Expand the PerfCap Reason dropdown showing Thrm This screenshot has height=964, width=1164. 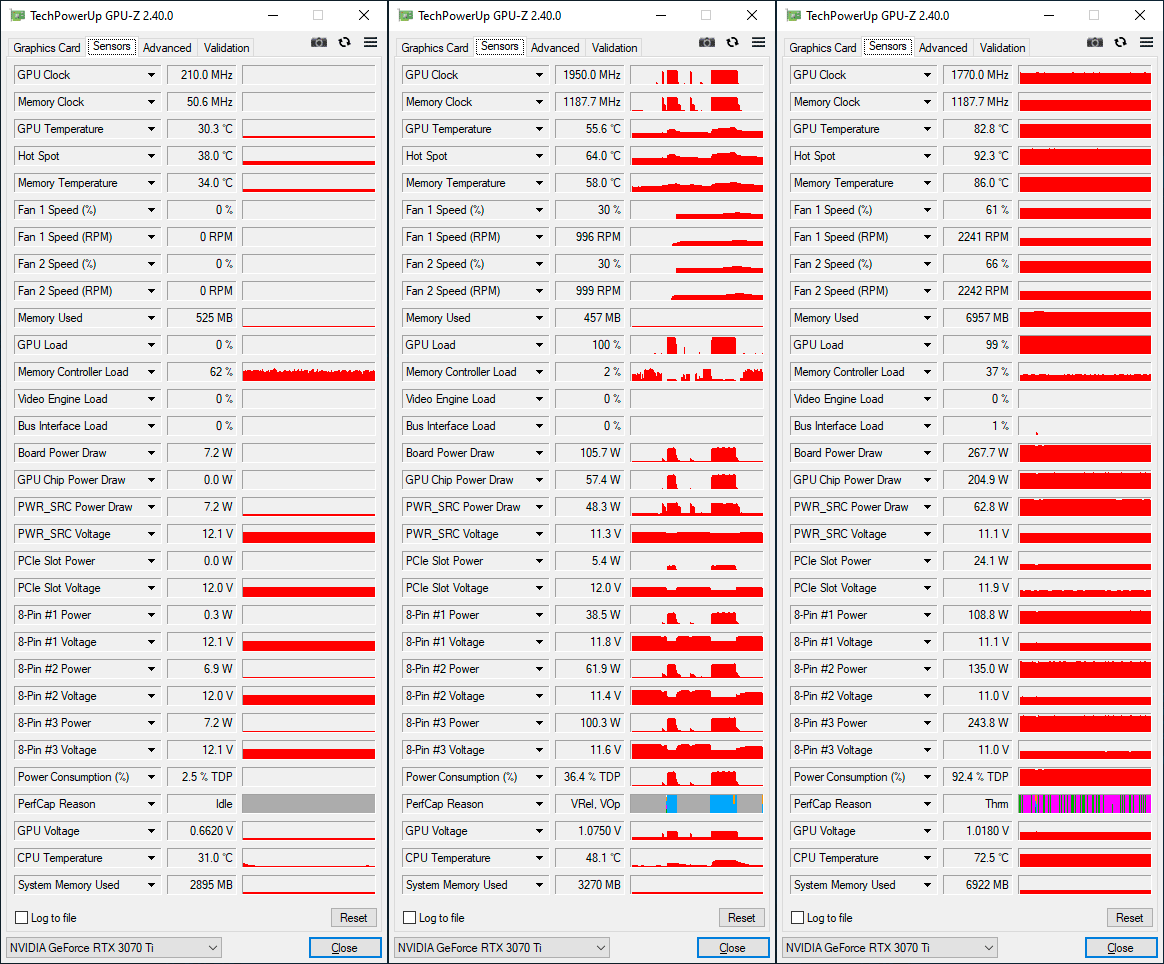928,804
